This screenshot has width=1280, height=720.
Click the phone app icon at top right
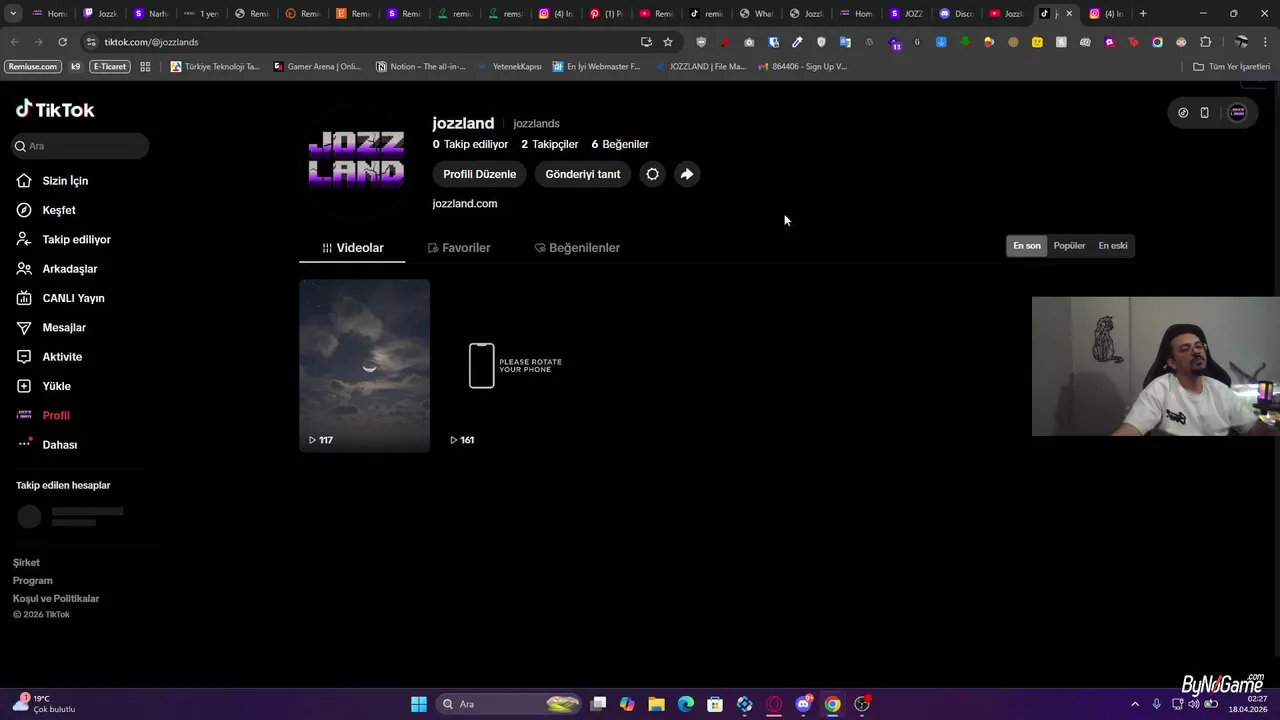pos(1204,113)
